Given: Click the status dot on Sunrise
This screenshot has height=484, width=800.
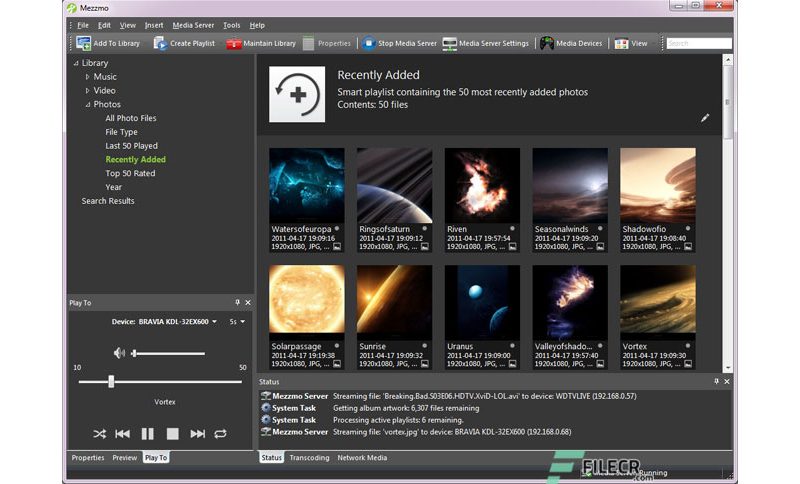Looking at the screenshot, I should pos(424,346).
